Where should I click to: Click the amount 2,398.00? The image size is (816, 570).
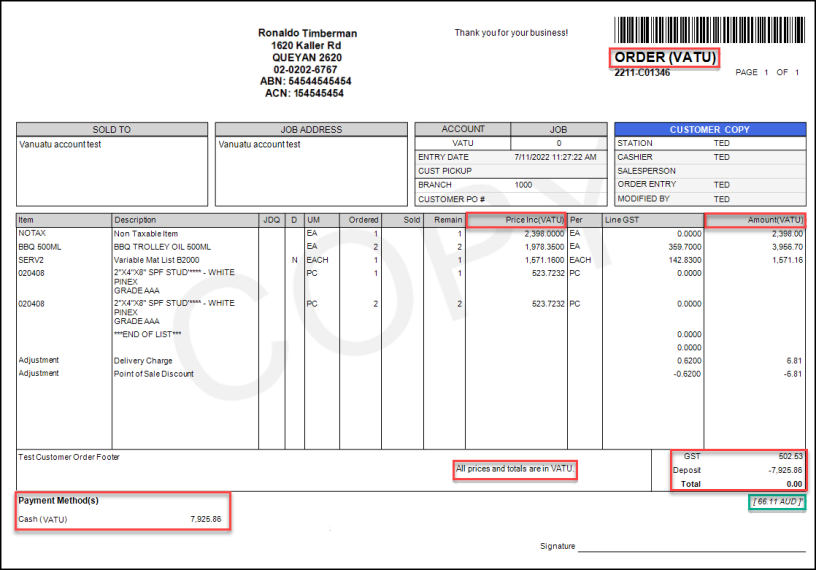787,234
